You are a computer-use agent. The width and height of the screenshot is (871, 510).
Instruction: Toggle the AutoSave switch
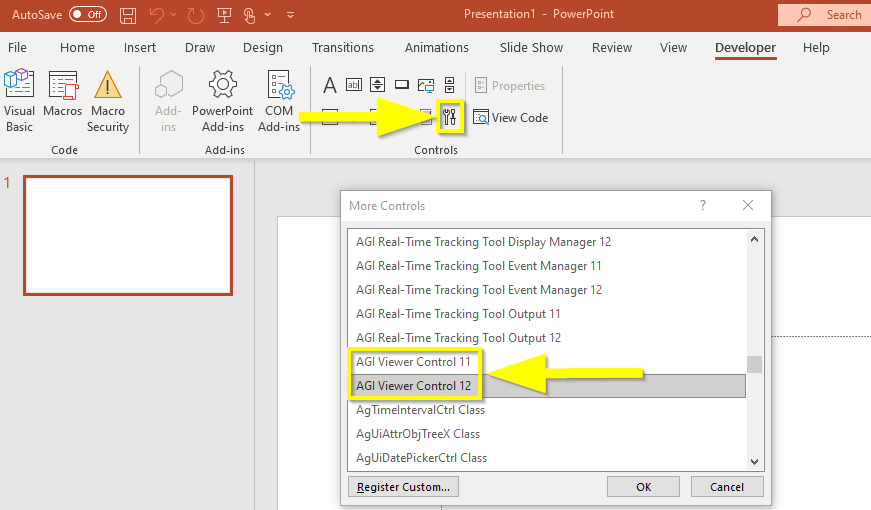pos(88,14)
